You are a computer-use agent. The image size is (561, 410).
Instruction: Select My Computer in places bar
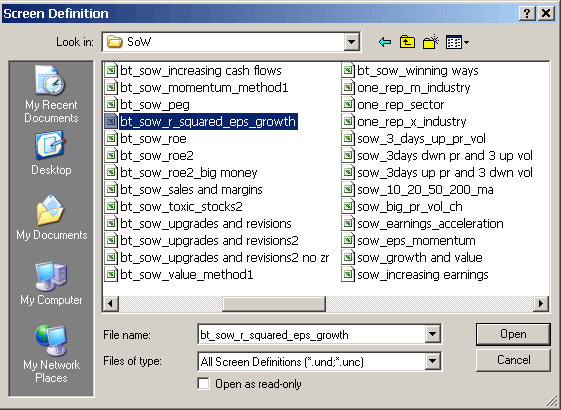[51, 283]
